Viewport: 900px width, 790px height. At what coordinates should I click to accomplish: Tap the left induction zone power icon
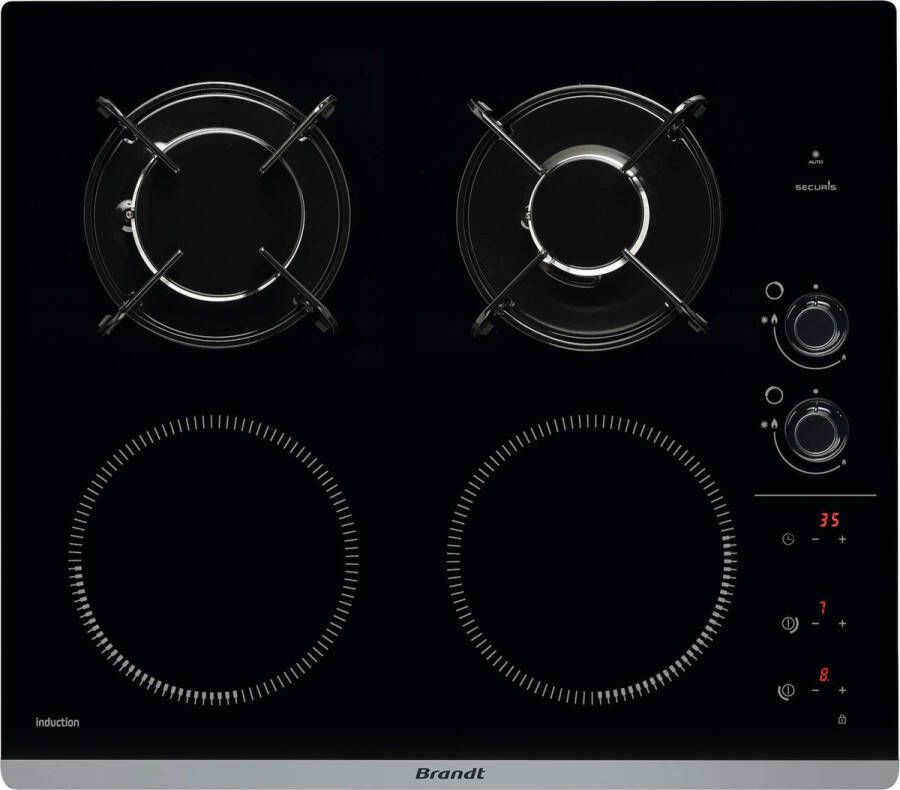[786, 690]
